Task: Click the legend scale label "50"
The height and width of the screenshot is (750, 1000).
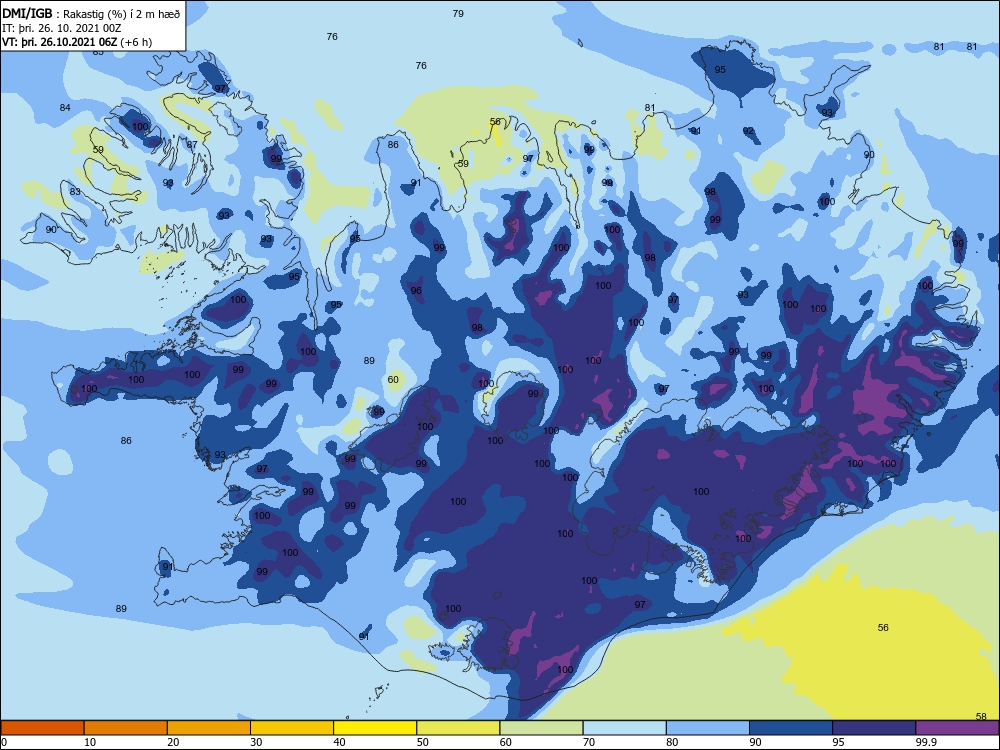Action: 423,742
